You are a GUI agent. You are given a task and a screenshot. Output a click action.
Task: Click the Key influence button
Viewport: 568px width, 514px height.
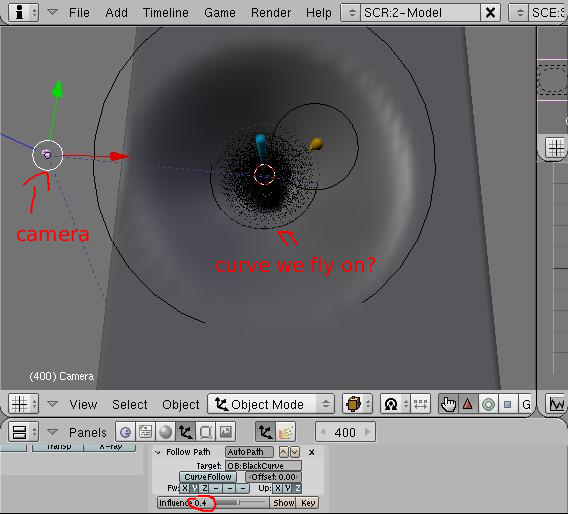pyautogui.click(x=308, y=503)
